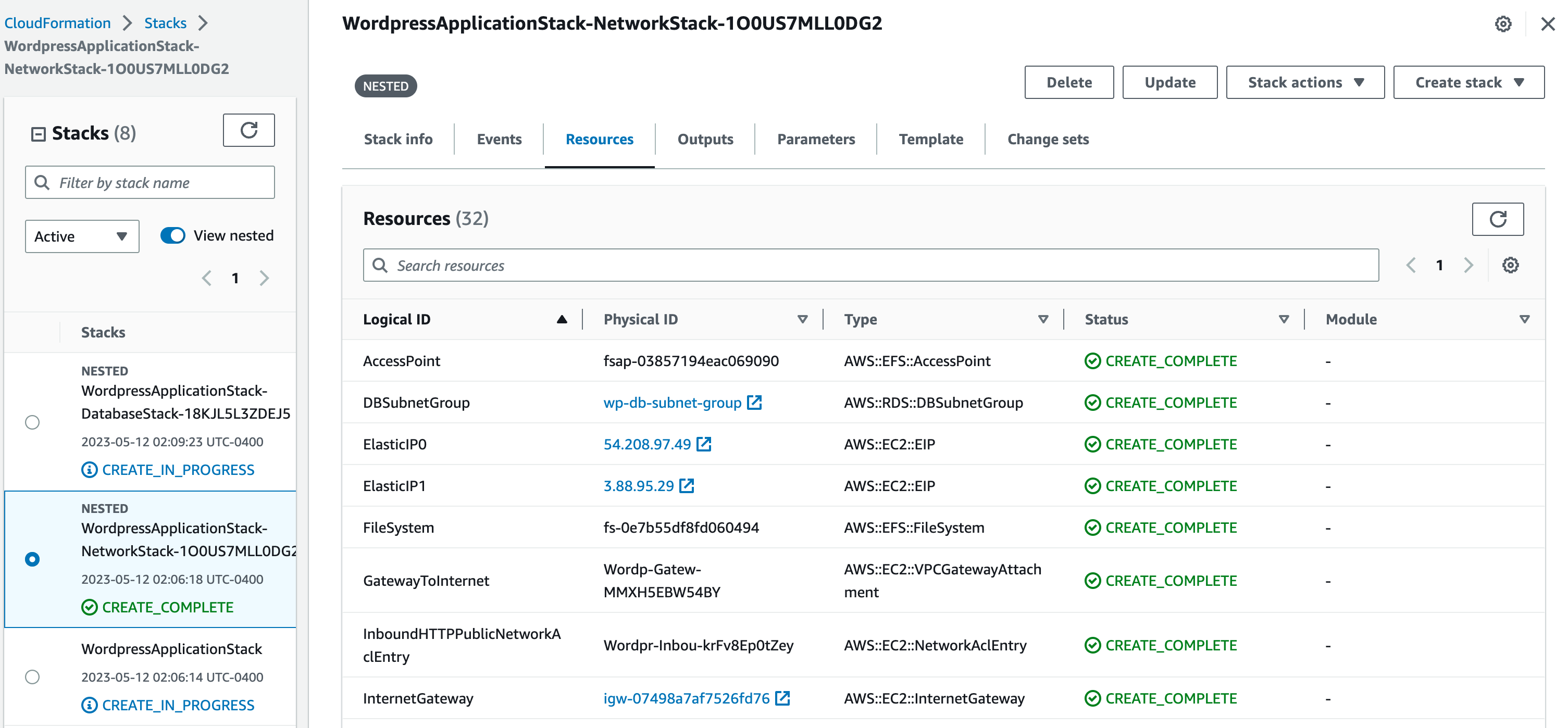Click DBSubnetGroup logical ID cell
The image size is (1568, 728).
[x=416, y=403]
